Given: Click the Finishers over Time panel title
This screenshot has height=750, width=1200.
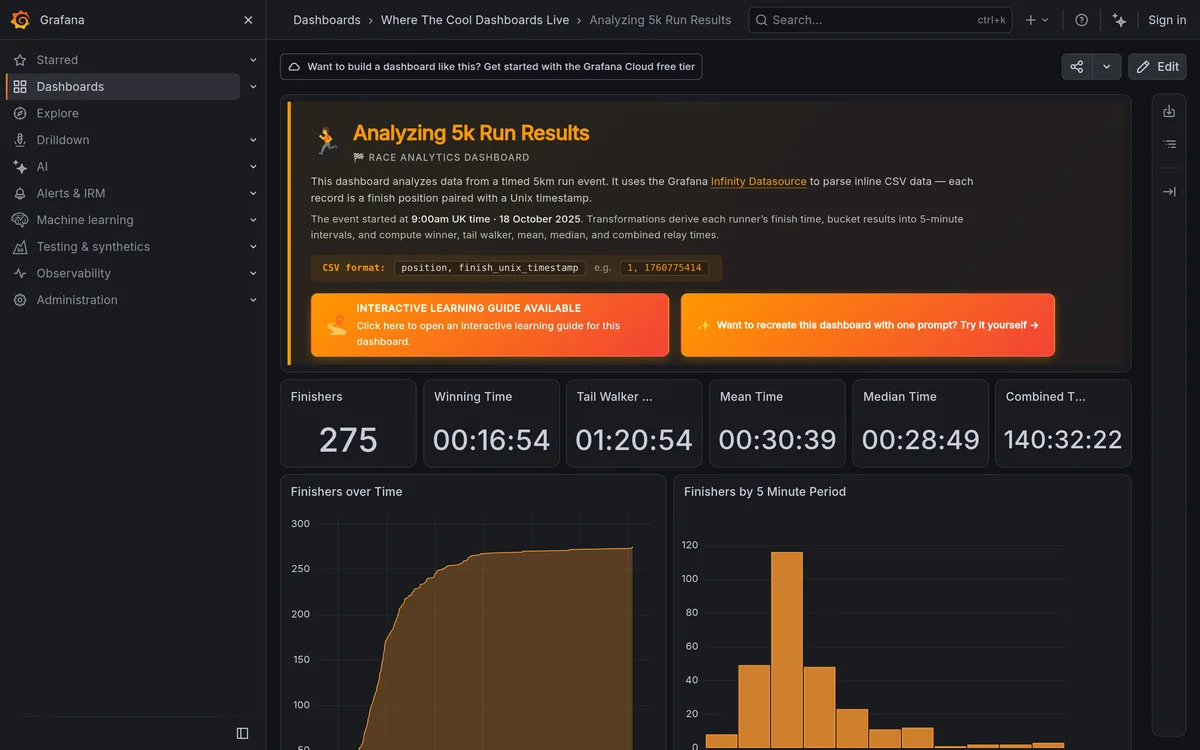Looking at the screenshot, I should [x=347, y=492].
